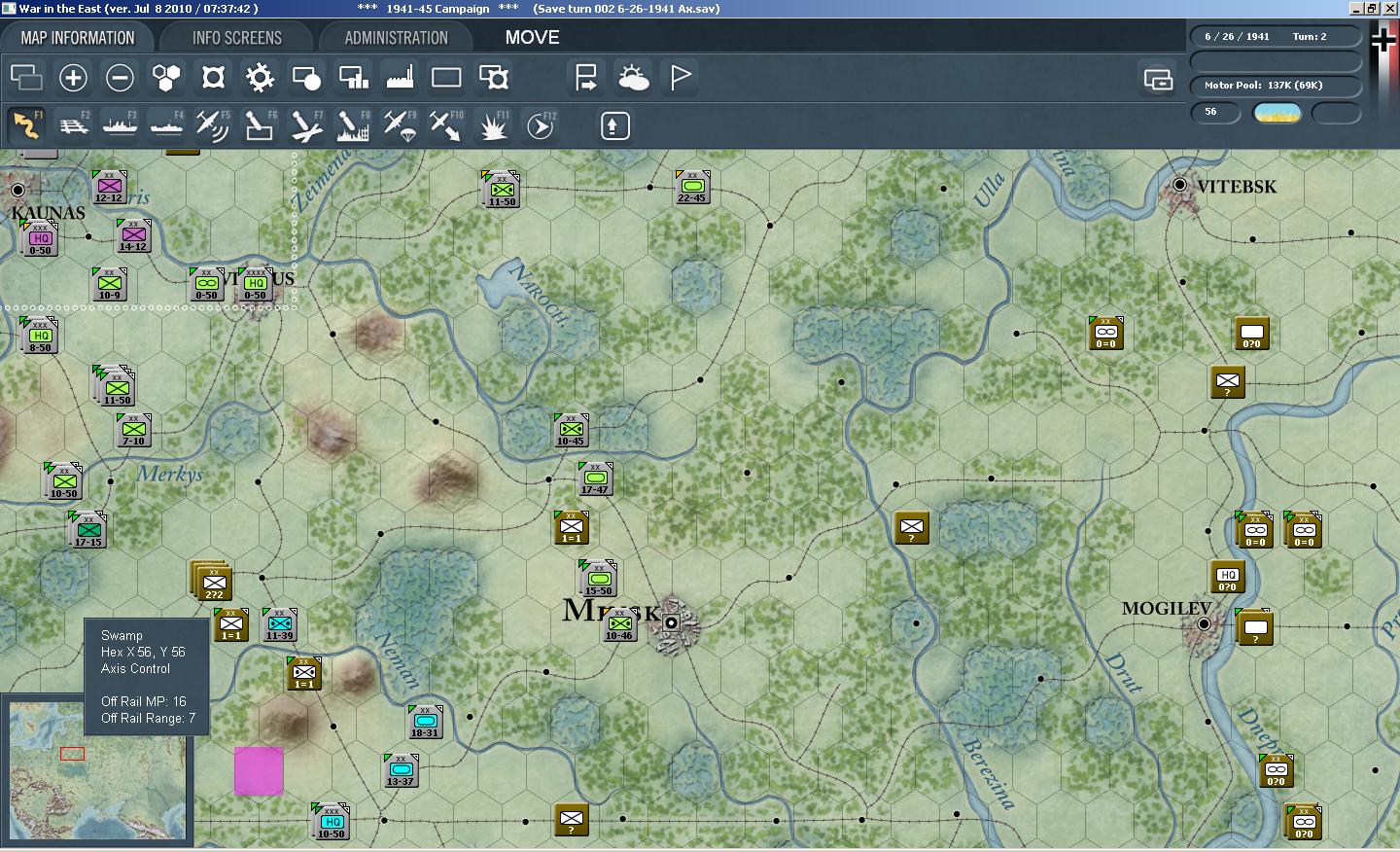The width and height of the screenshot is (1400, 852).
Task: Click the overlapping windows icon at toolbar start
Action: pos(26,78)
